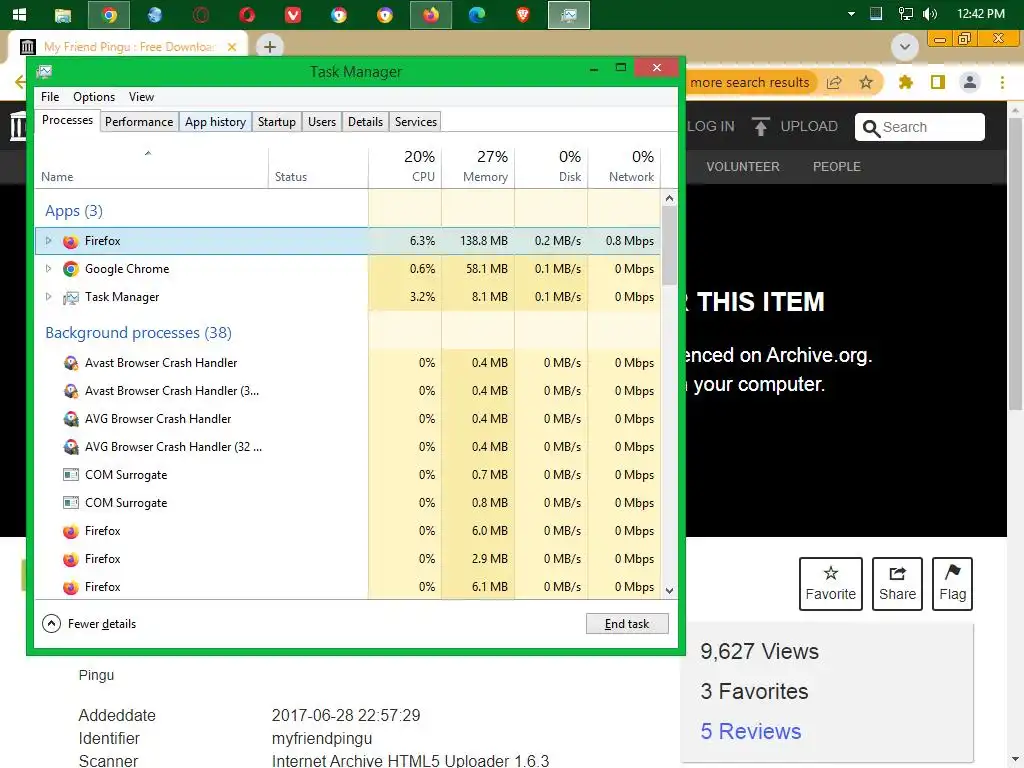Switch to the Services tab
This screenshot has width=1024, height=768.
pyautogui.click(x=415, y=121)
